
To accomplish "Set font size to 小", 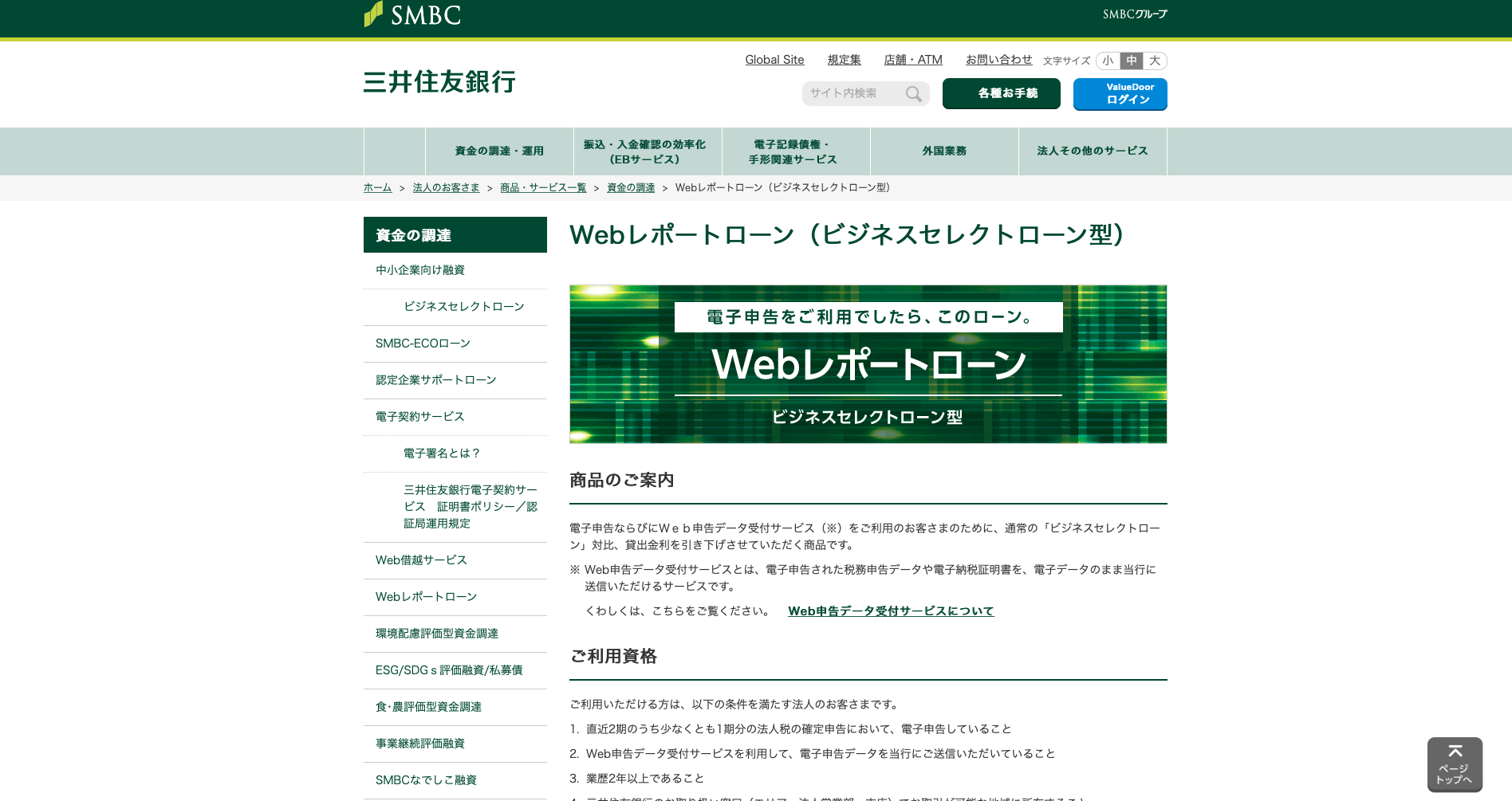I will 1108,61.
